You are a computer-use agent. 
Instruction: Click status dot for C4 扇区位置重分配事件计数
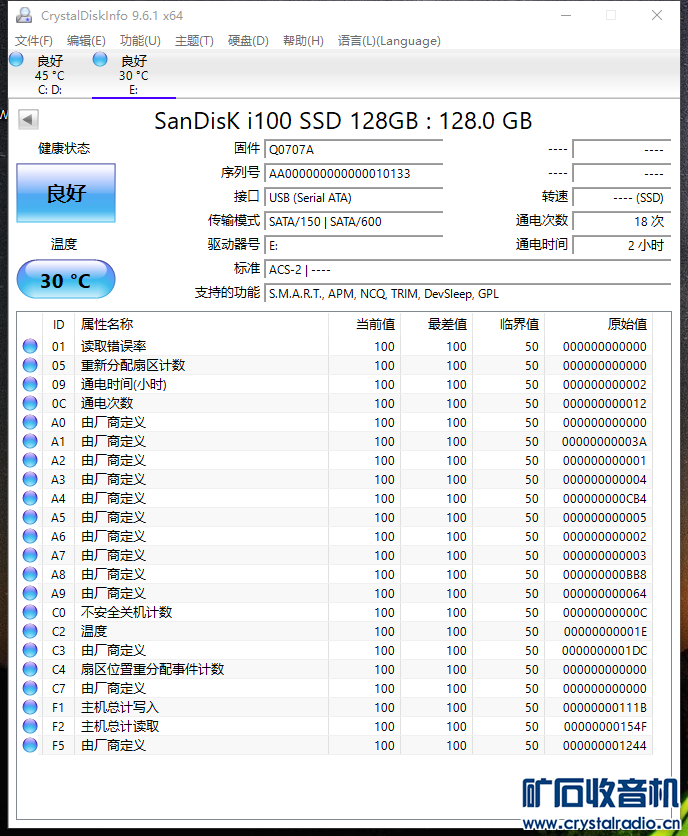[x=30, y=669]
